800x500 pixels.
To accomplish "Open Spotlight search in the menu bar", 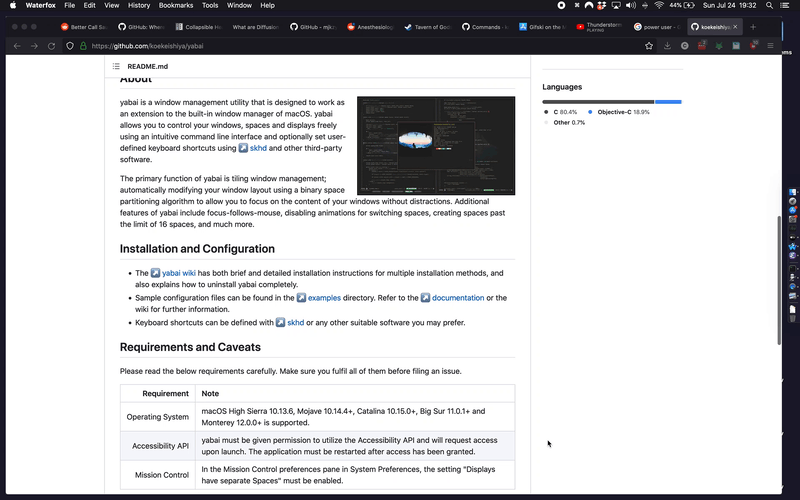I will coord(769,5).
